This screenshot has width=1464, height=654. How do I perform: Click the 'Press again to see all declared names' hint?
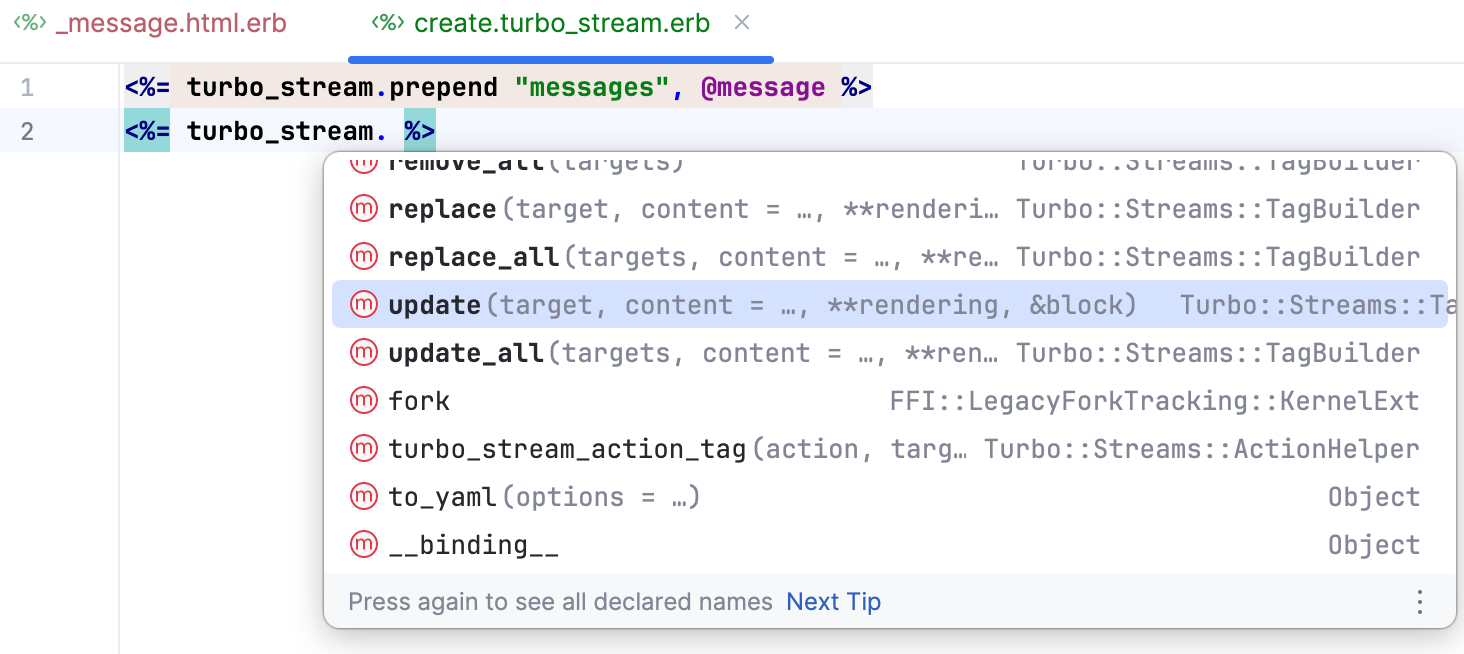pos(560,602)
